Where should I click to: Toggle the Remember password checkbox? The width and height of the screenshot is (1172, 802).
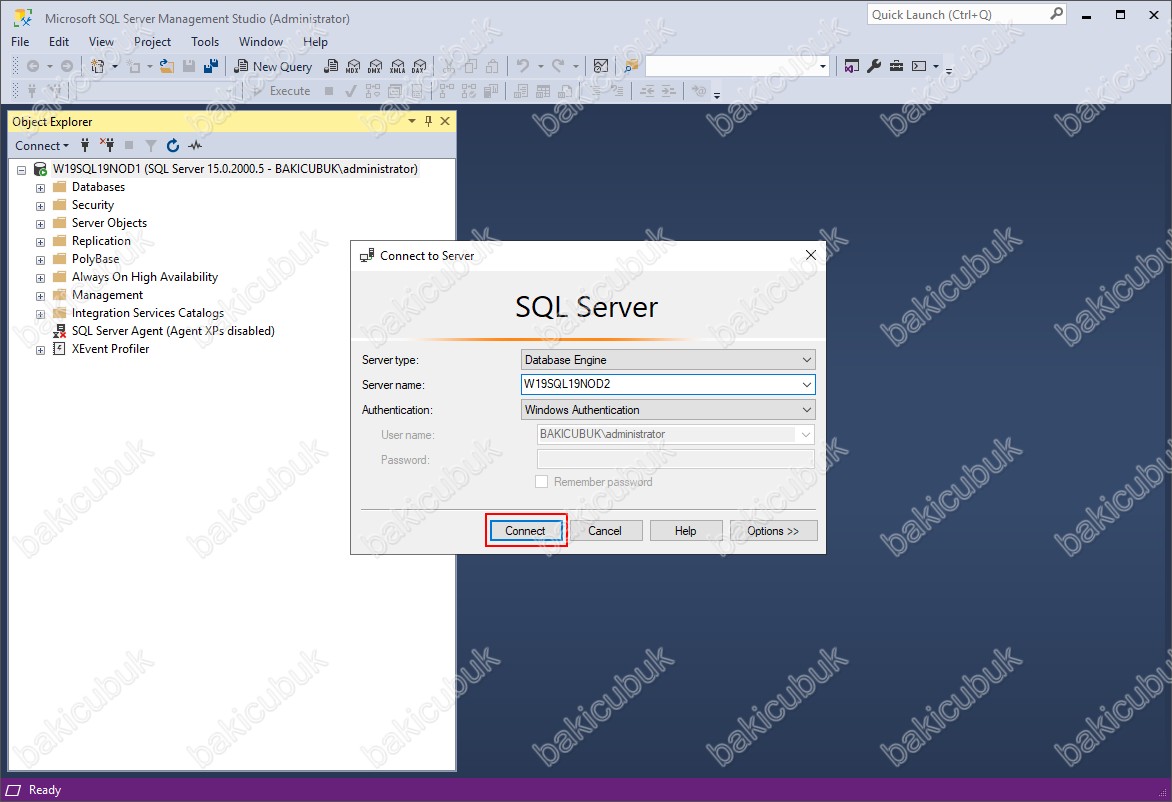point(542,482)
